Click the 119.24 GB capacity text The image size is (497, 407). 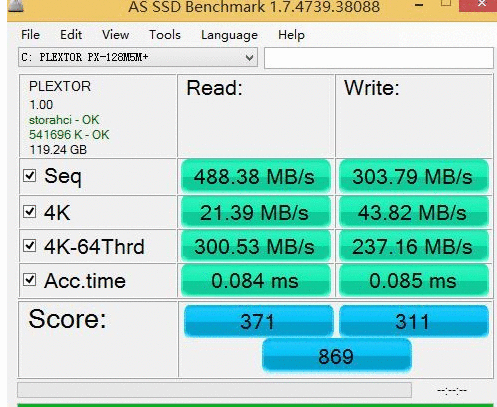pos(58,150)
